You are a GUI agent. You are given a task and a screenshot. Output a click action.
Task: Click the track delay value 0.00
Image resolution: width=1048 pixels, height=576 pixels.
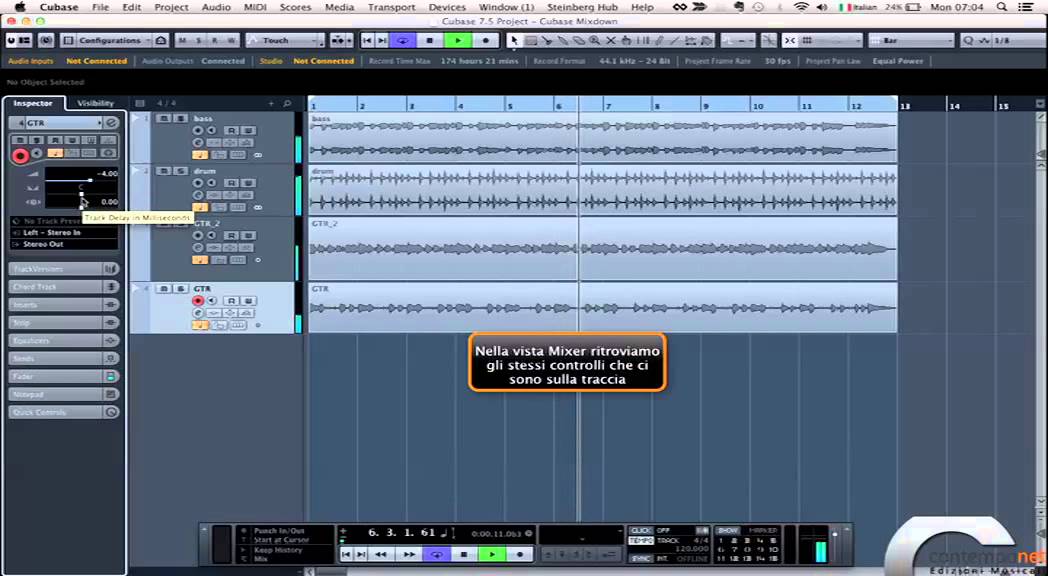click(x=109, y=202)
